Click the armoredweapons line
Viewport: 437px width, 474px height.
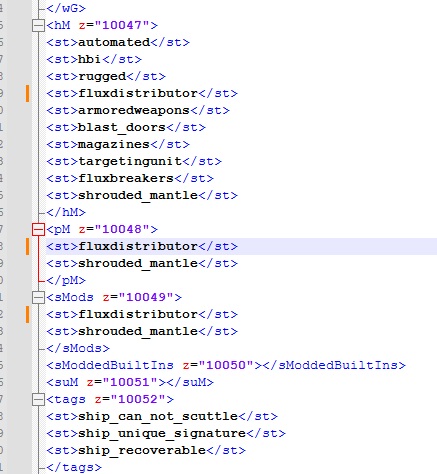point(138,110)
